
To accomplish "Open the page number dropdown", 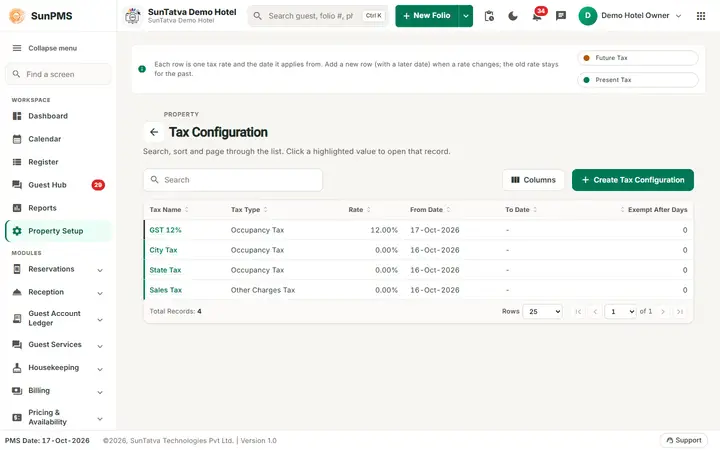I will (620, 311).
